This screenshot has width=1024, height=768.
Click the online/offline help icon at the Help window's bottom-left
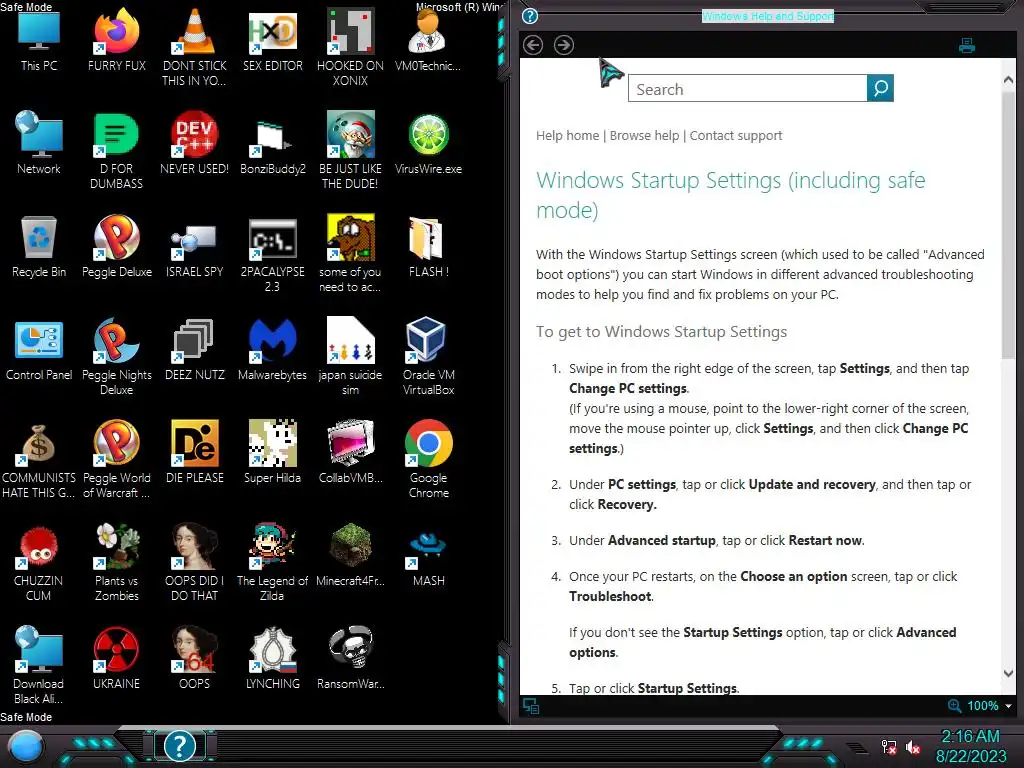pyautogui.click(x=531, y=706)
